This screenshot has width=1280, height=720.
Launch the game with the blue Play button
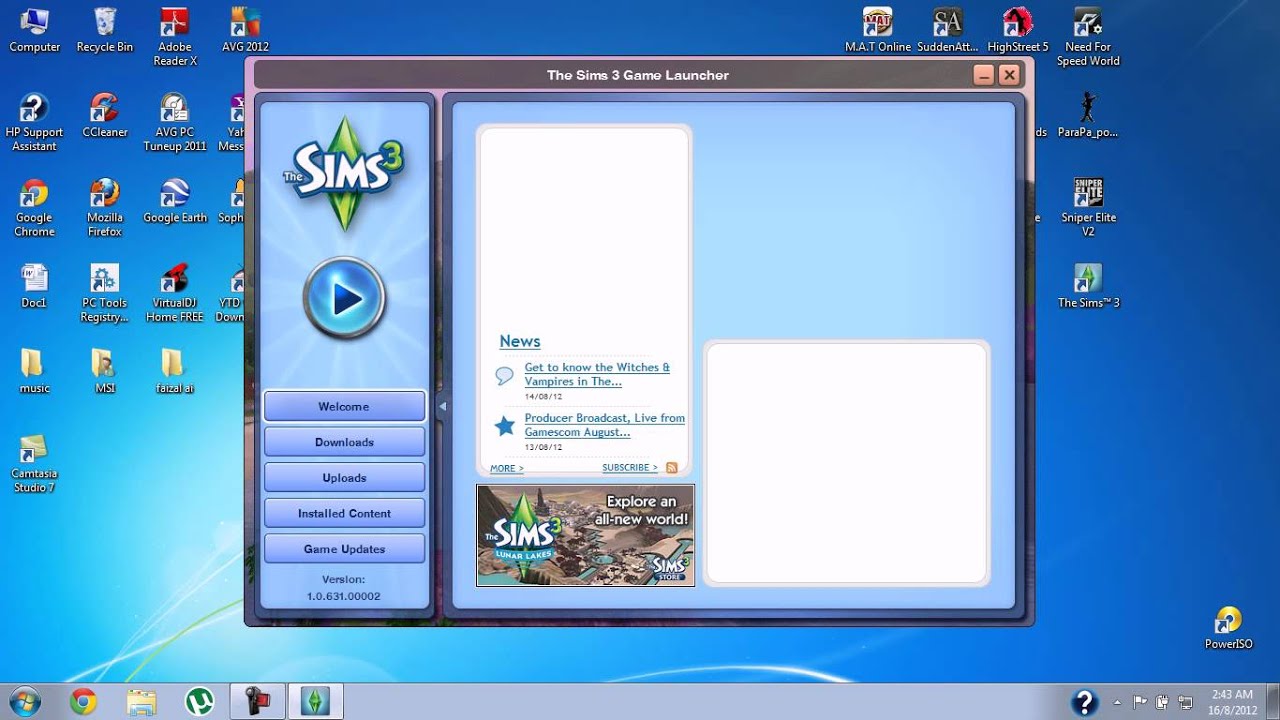344,298
